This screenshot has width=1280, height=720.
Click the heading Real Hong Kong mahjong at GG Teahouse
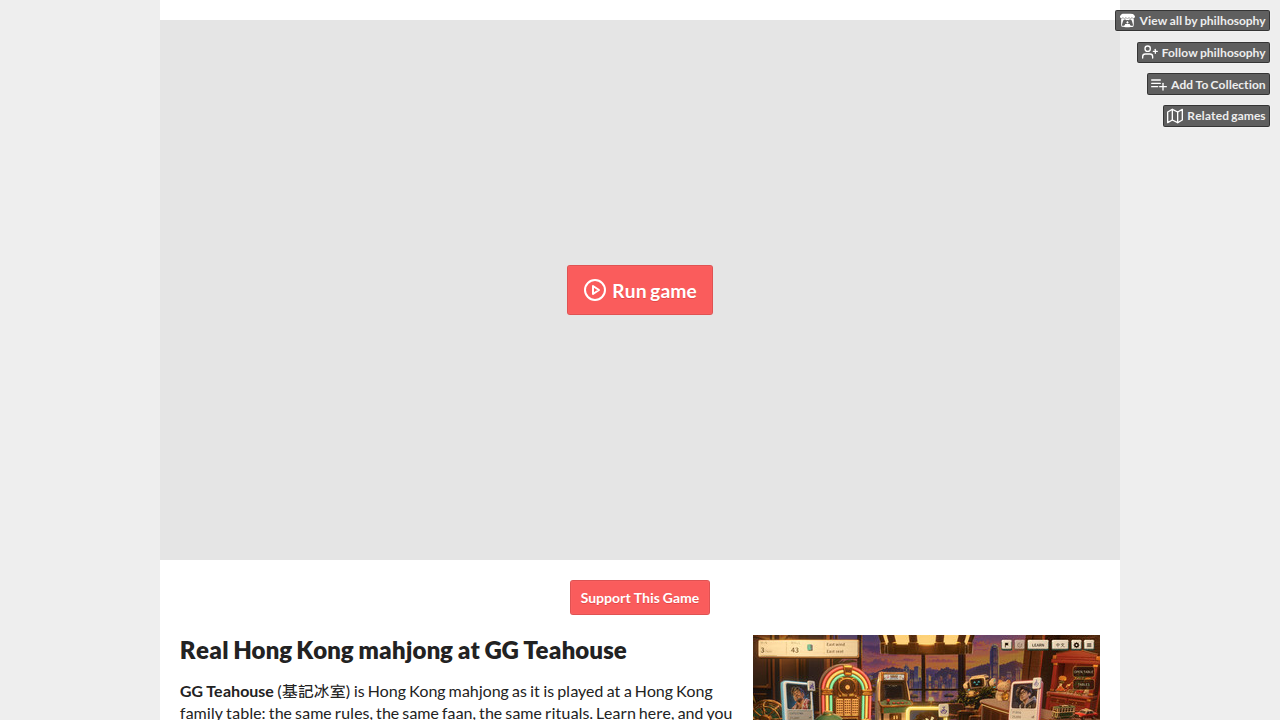[403, 650]
